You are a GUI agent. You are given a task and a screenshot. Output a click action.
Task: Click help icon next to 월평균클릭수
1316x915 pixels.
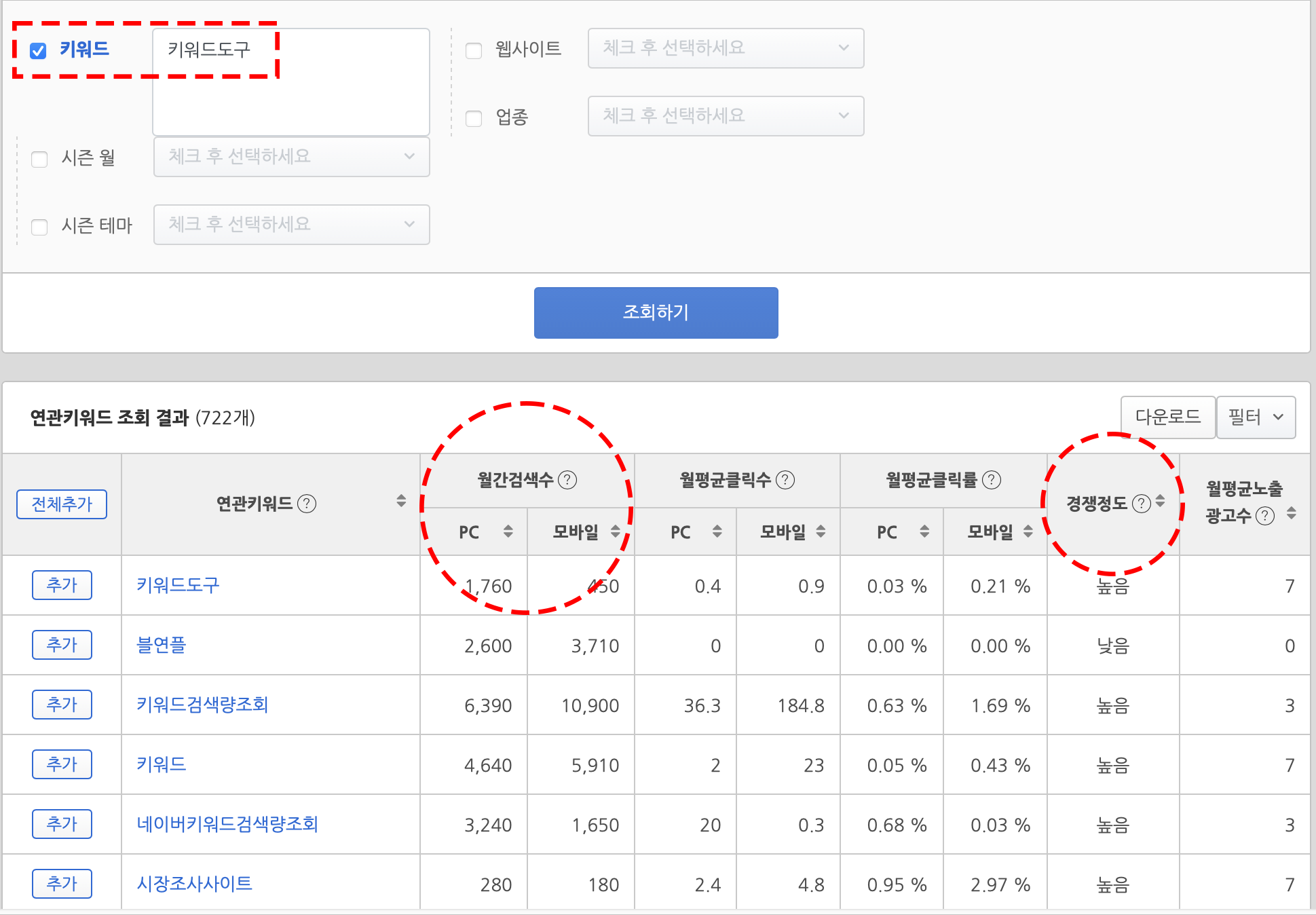[x=785, y=481]
